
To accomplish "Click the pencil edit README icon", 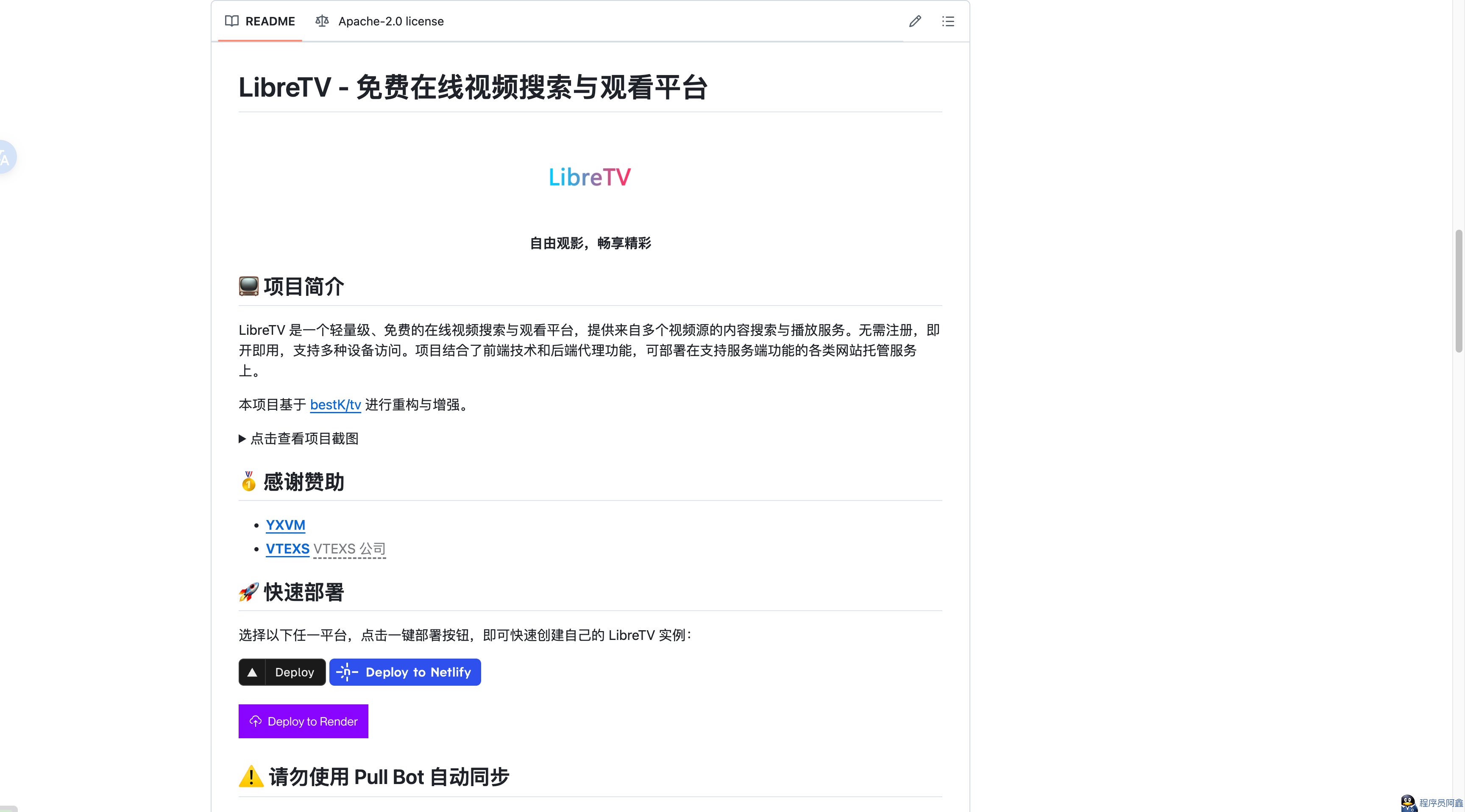I will point(914,21).
